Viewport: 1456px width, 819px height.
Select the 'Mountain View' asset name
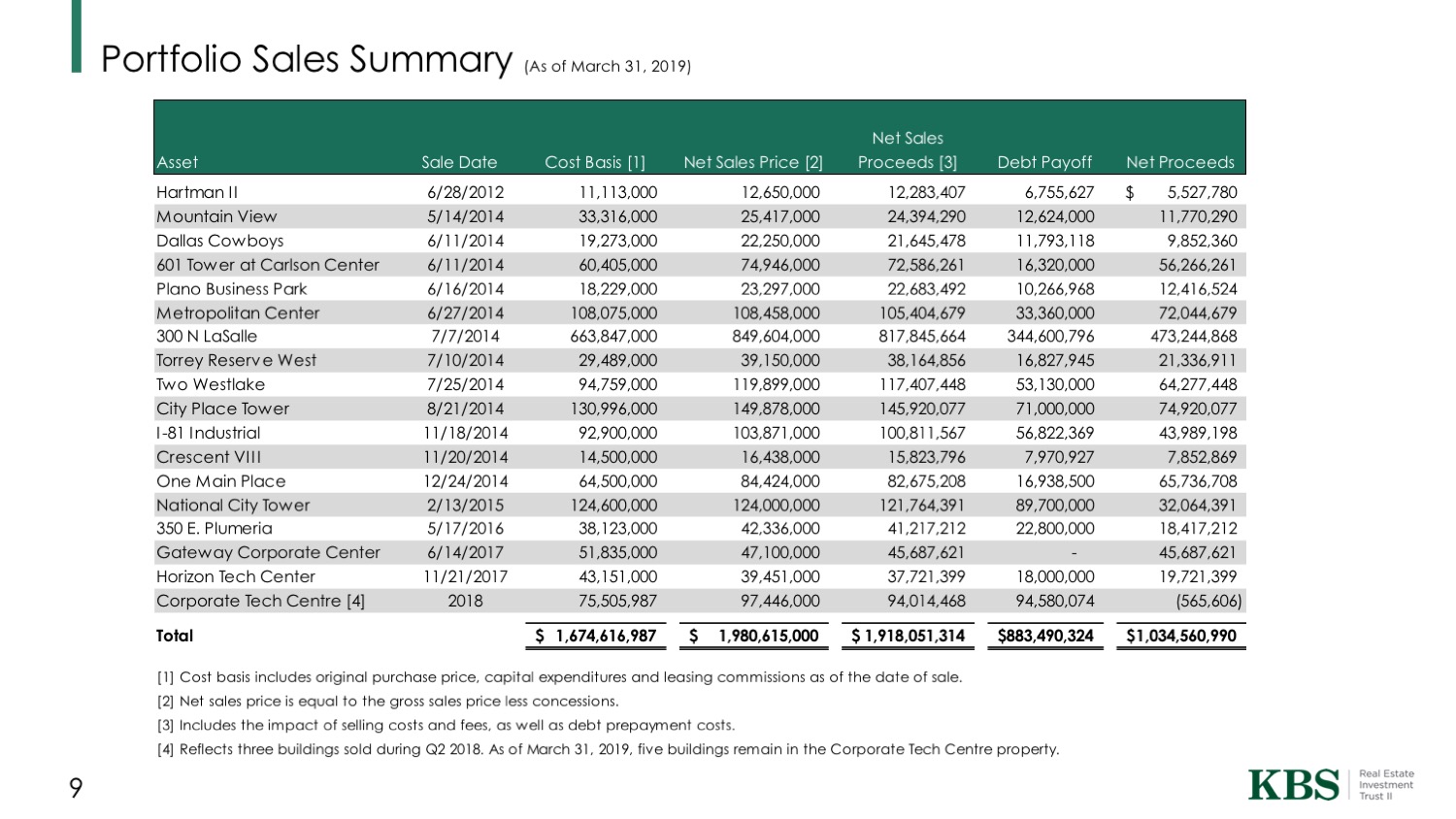pyautogui.click(x=216, y=216)
